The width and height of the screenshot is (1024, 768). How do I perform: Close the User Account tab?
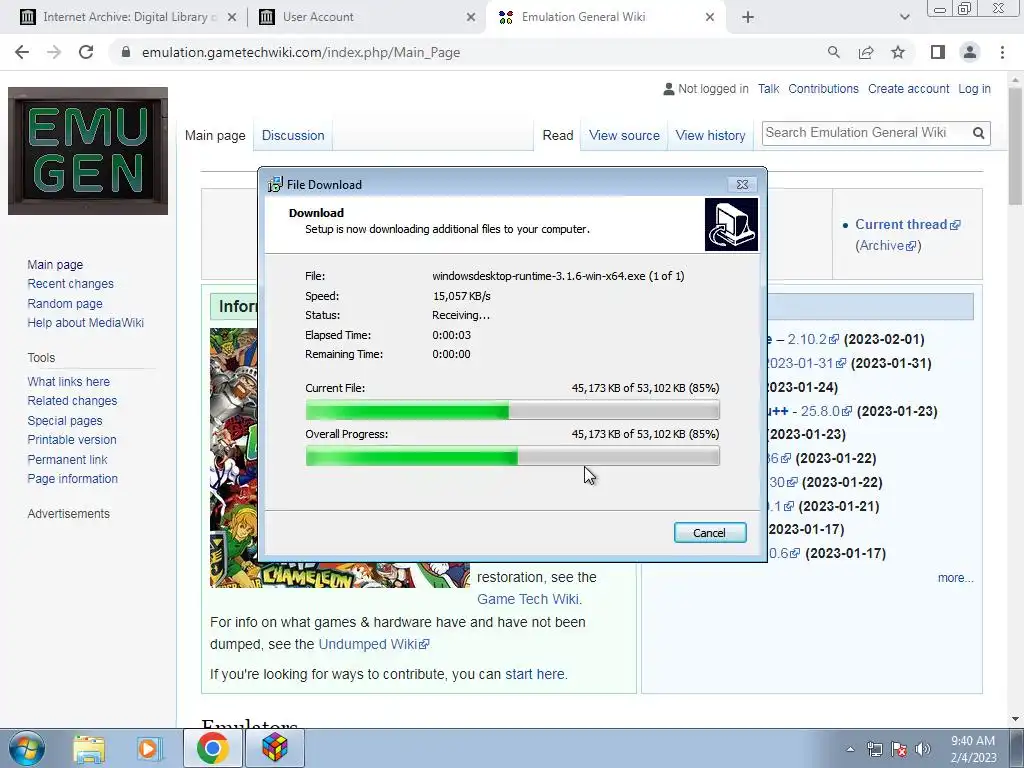[x=471, y=18]
